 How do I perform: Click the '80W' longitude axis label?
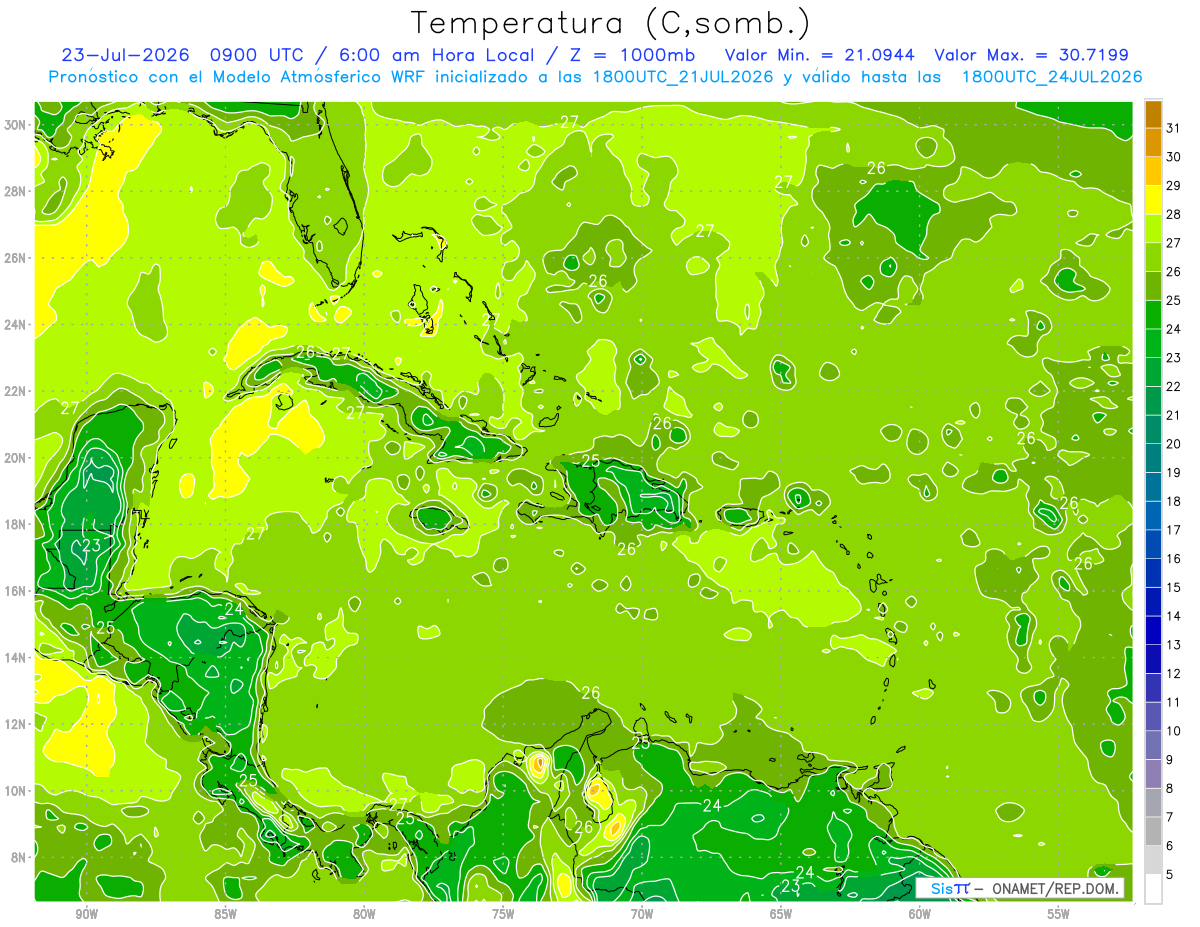[364, 914]
